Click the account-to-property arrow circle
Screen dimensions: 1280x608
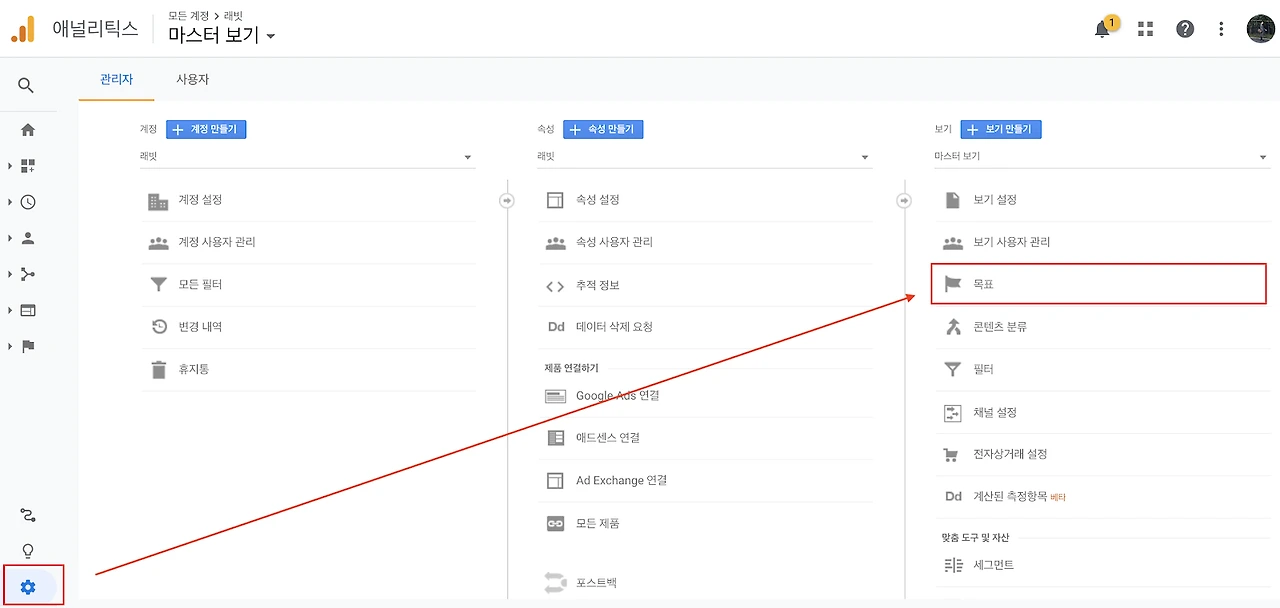tap(507, 201)
